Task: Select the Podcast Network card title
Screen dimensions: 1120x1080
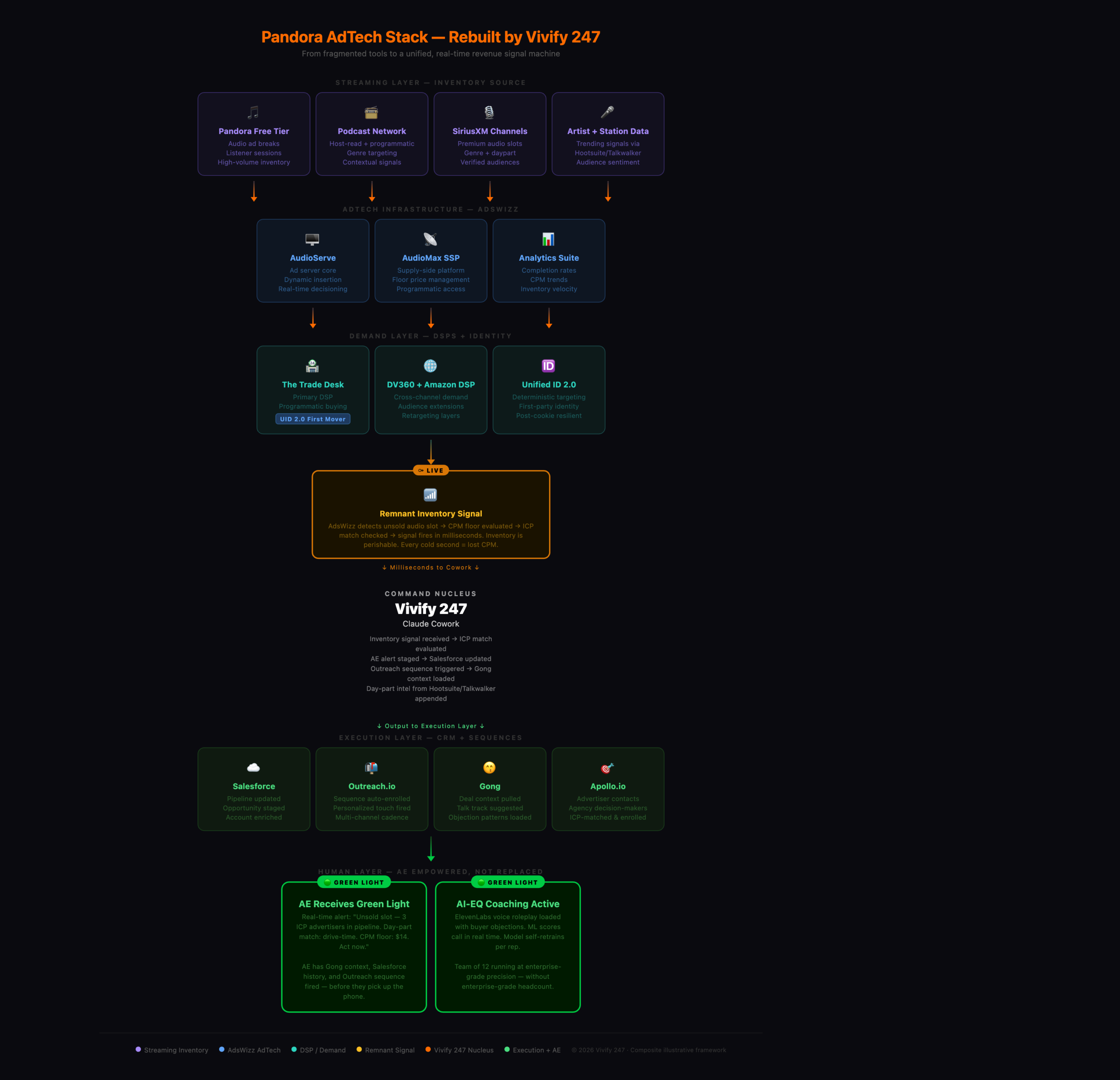Action: point(372,131)
